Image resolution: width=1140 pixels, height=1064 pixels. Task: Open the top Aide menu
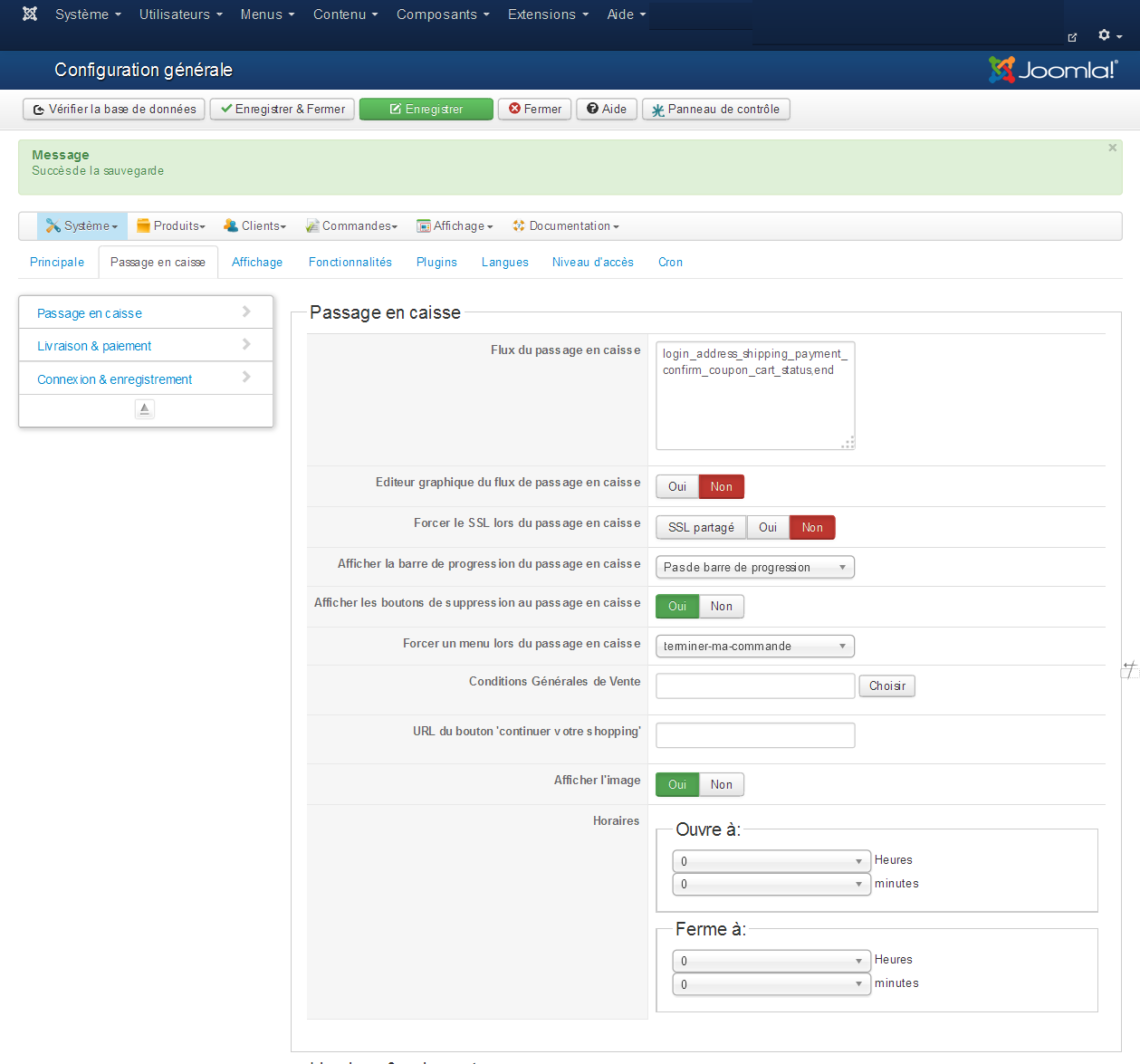coord(627,14)
